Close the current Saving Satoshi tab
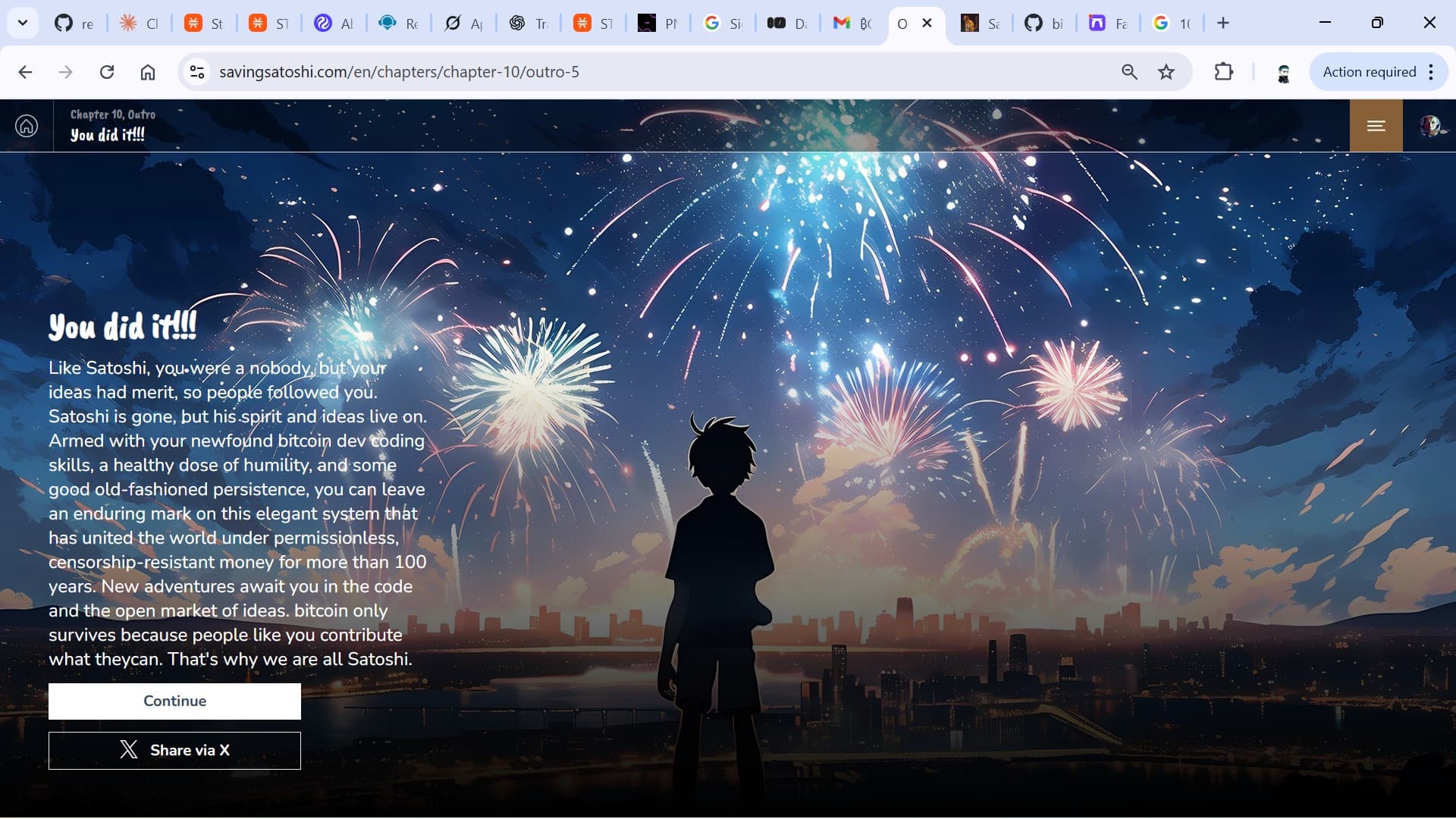Viewport: 1456px width, 819px height. click(927, 24)
